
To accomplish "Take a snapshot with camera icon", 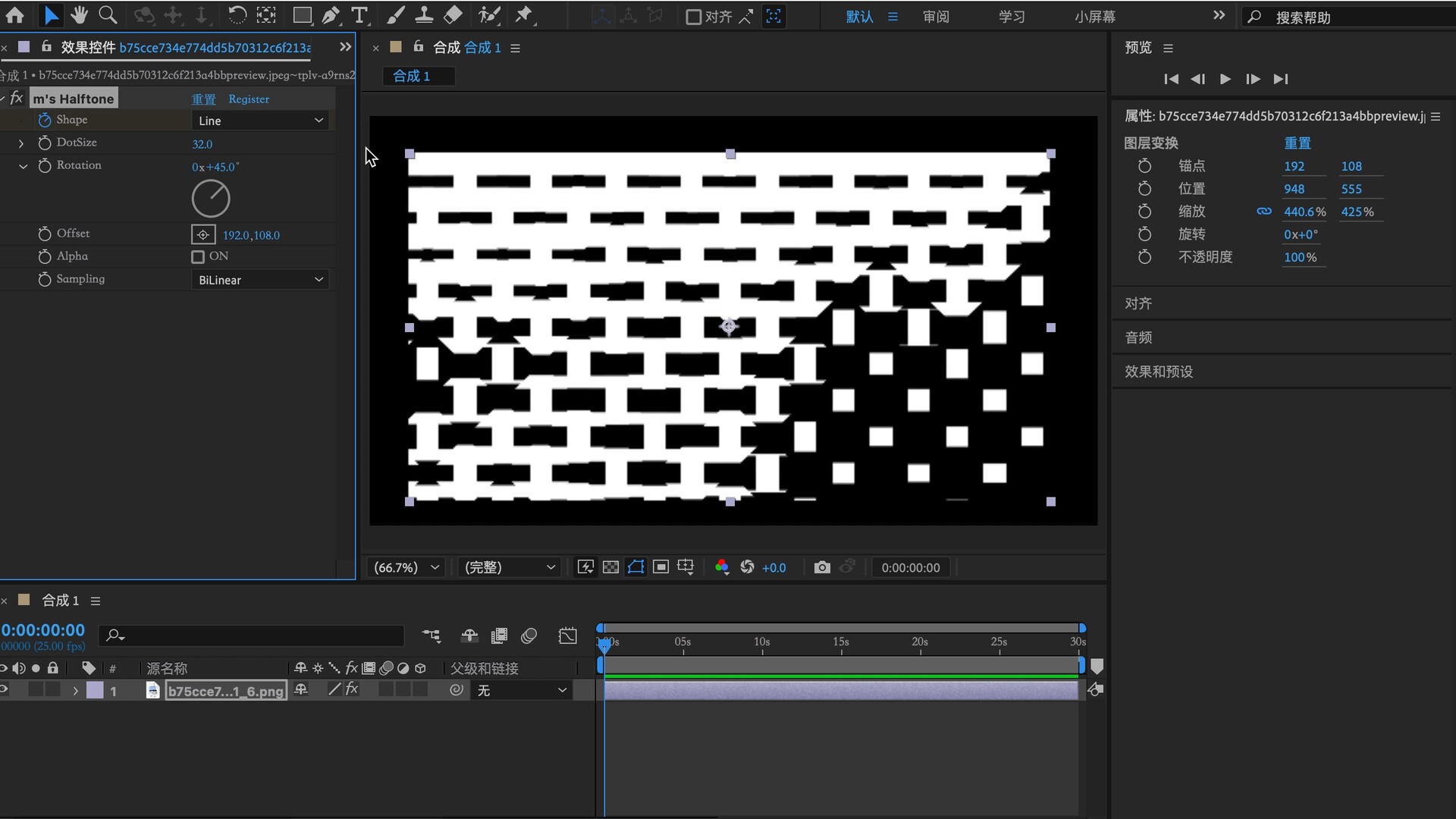I will coord(822,567).
